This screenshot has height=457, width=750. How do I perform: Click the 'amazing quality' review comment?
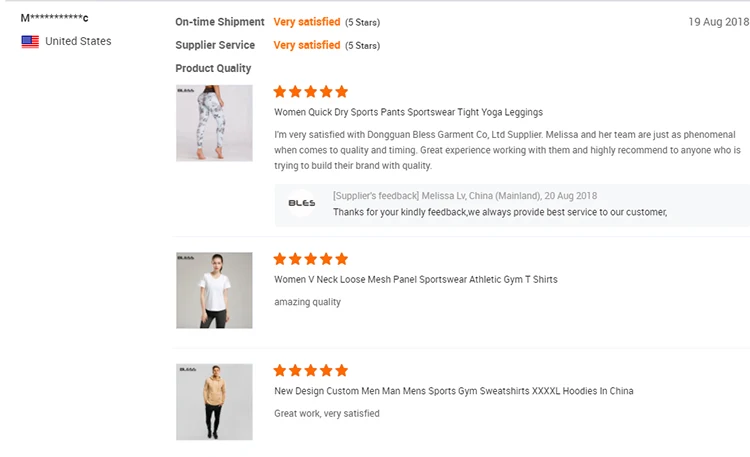[x=307, y=302]
